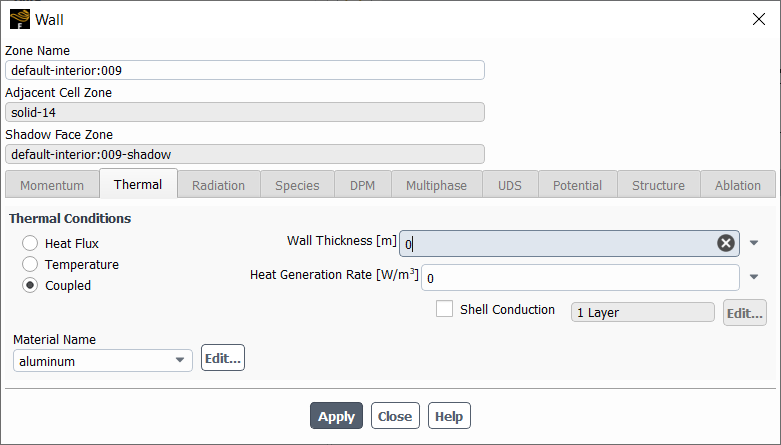Screen dimensions: 781x445
Task: Click the Fluent logo icon in title bar
Action: [20, 19]
